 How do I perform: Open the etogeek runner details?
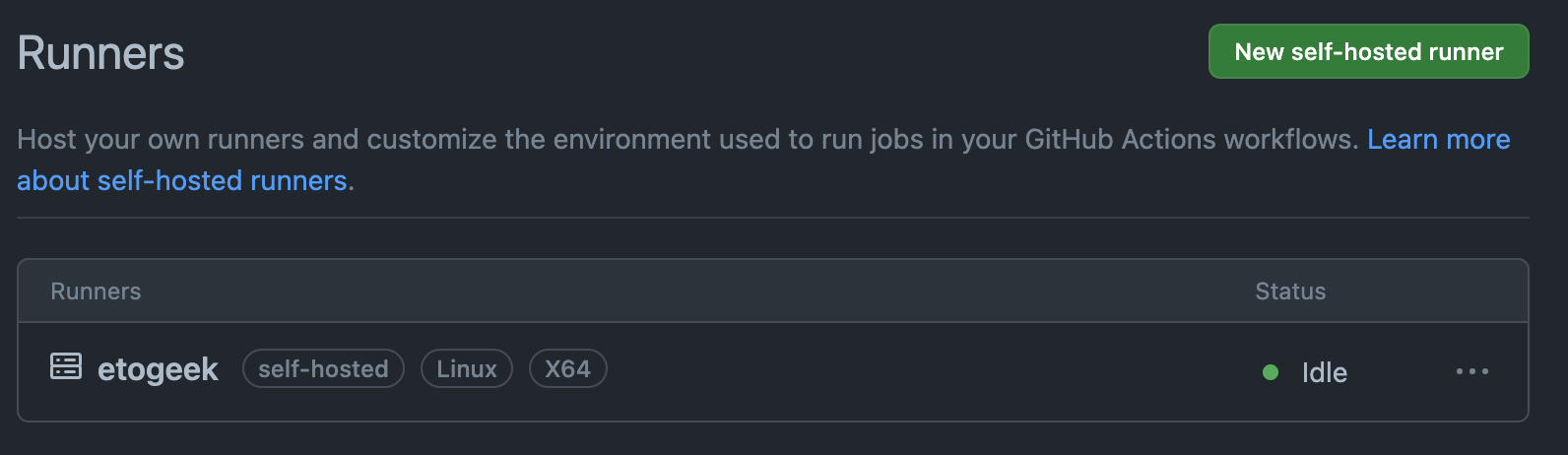158,369
